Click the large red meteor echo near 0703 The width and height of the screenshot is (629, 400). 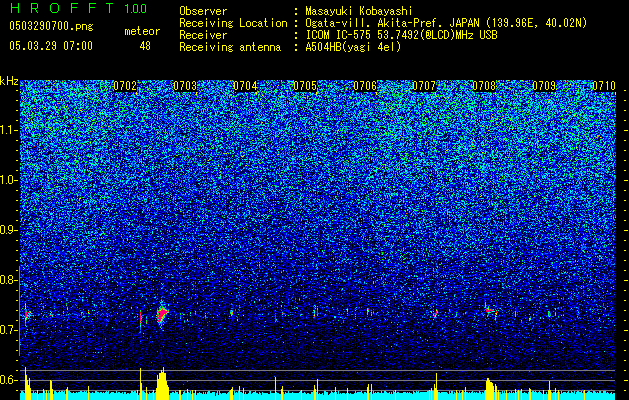tap(162, 314)
